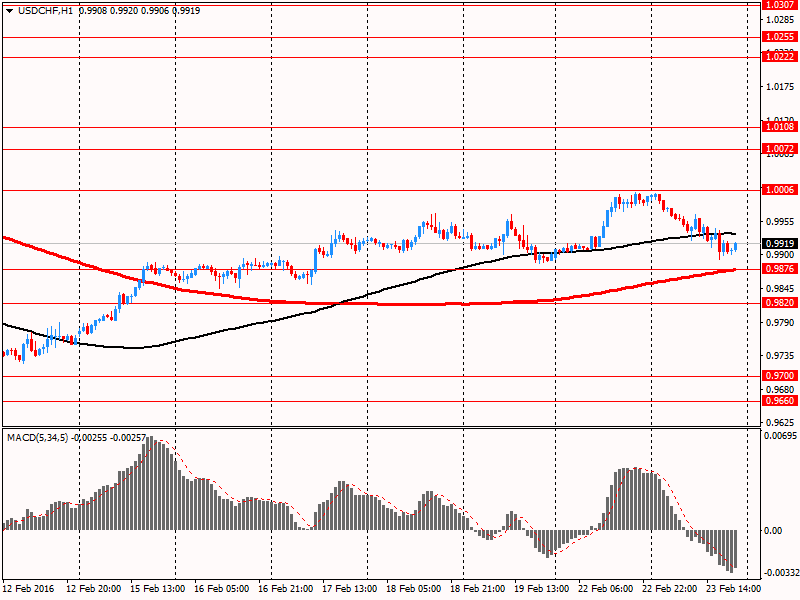Select the 23 Feb 14:00 time axis label
The height and width of the screenshot is (600, 800).
pyautogui.click(x=733, y=588)
